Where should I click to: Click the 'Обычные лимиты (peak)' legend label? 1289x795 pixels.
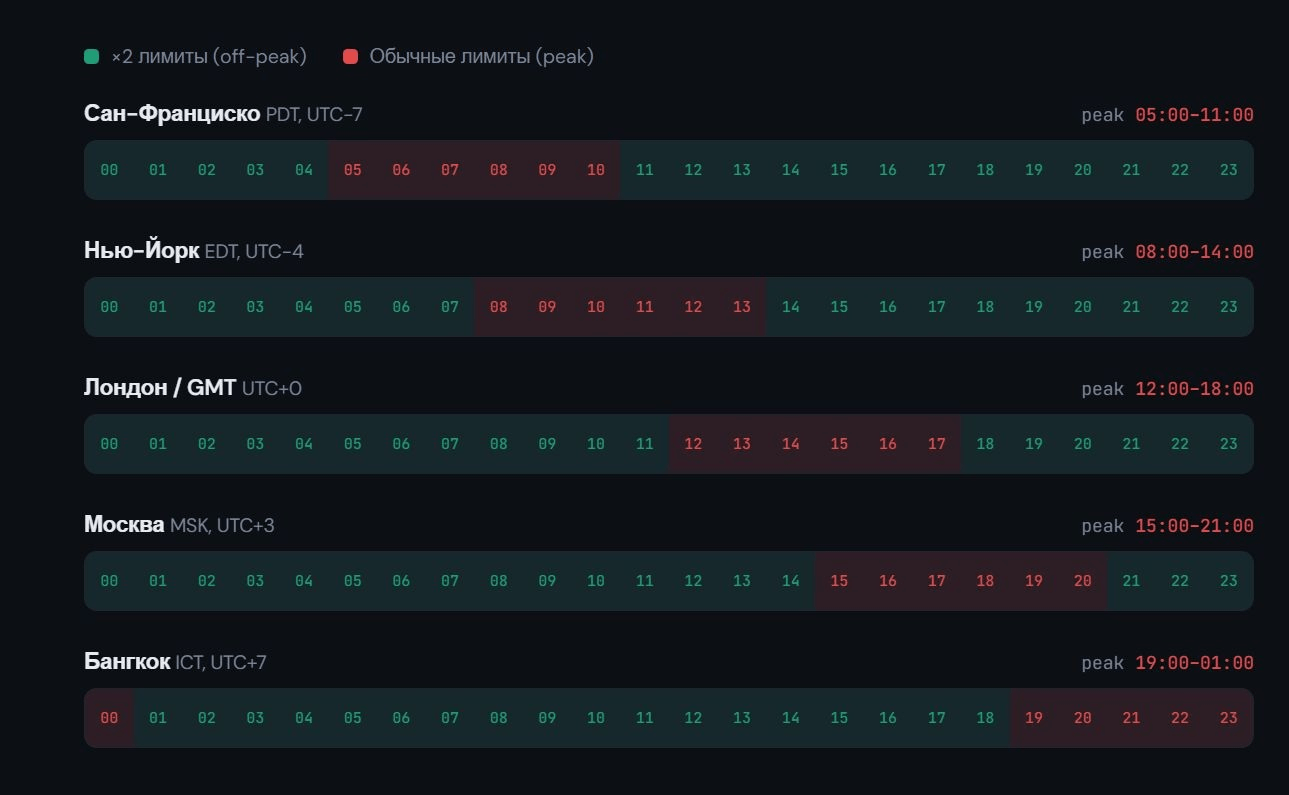click(x=481, y=57)
